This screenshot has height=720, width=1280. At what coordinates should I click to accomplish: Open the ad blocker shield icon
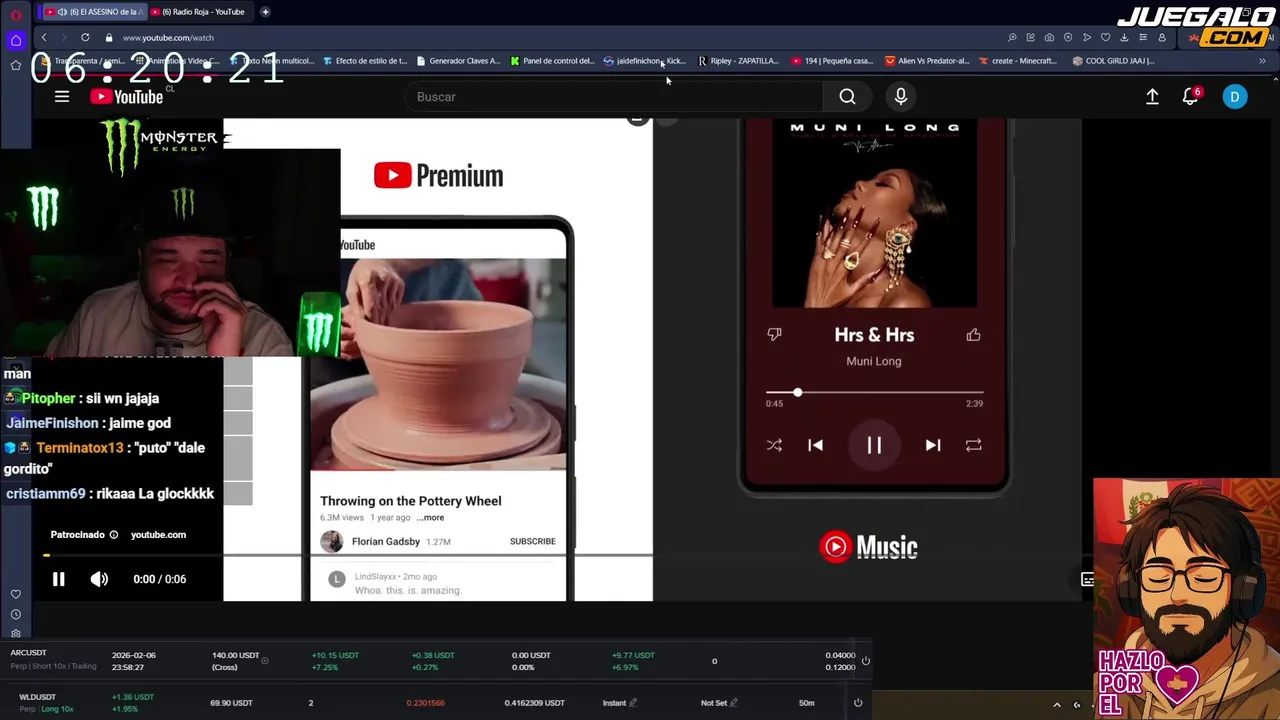pos(1068,37)
